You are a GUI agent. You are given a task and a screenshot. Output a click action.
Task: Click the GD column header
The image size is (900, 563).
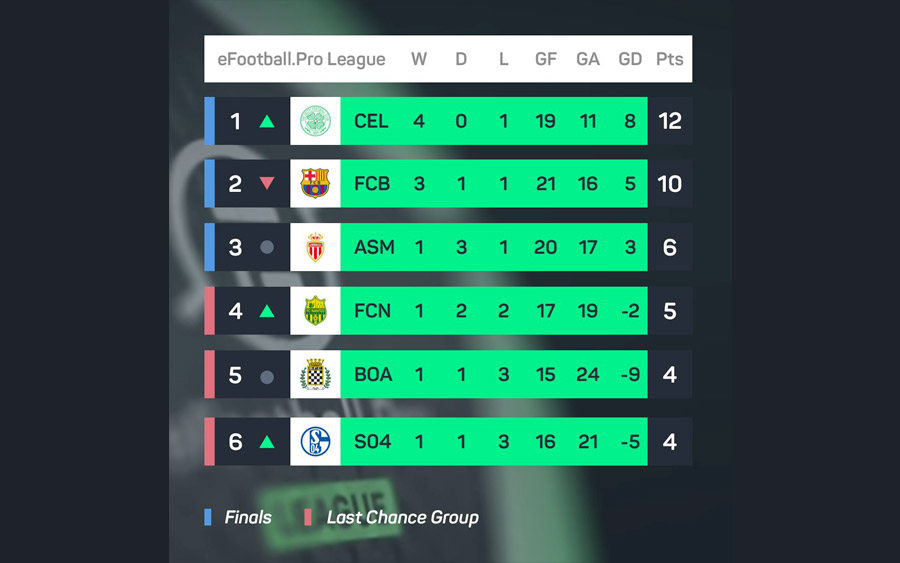click(x=630, y=59)
